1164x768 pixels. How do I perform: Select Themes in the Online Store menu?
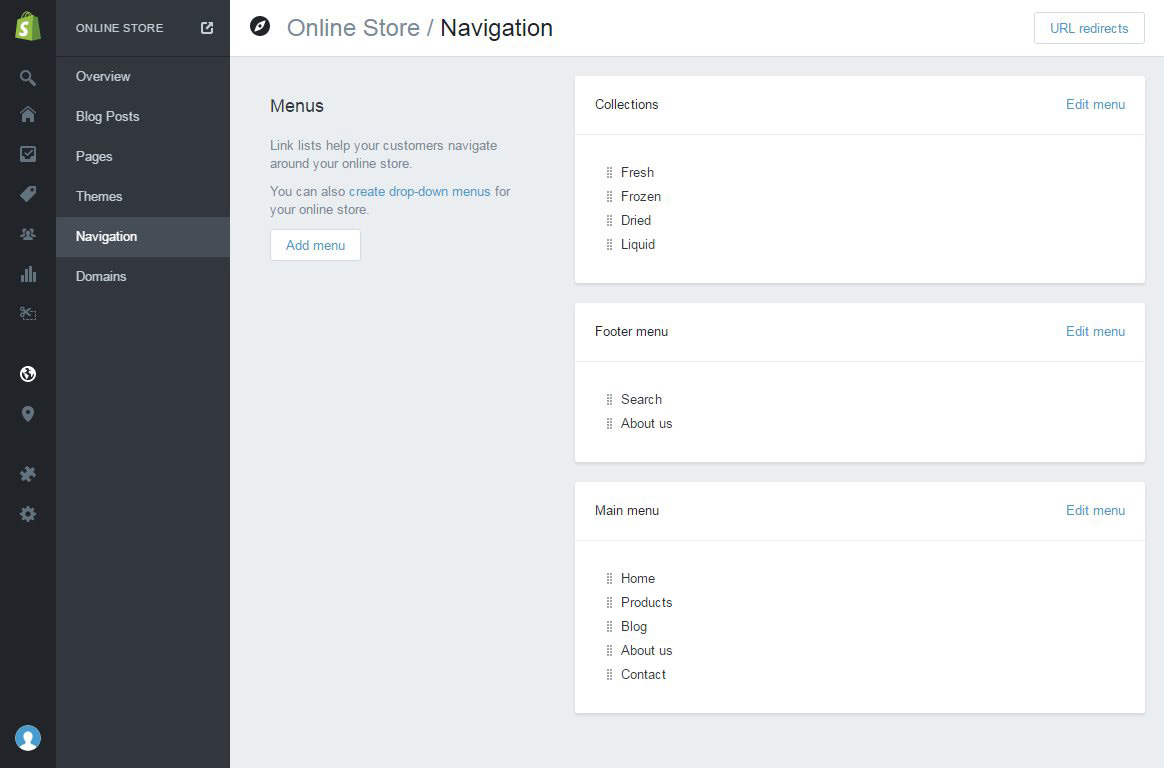tap(99, 196)
